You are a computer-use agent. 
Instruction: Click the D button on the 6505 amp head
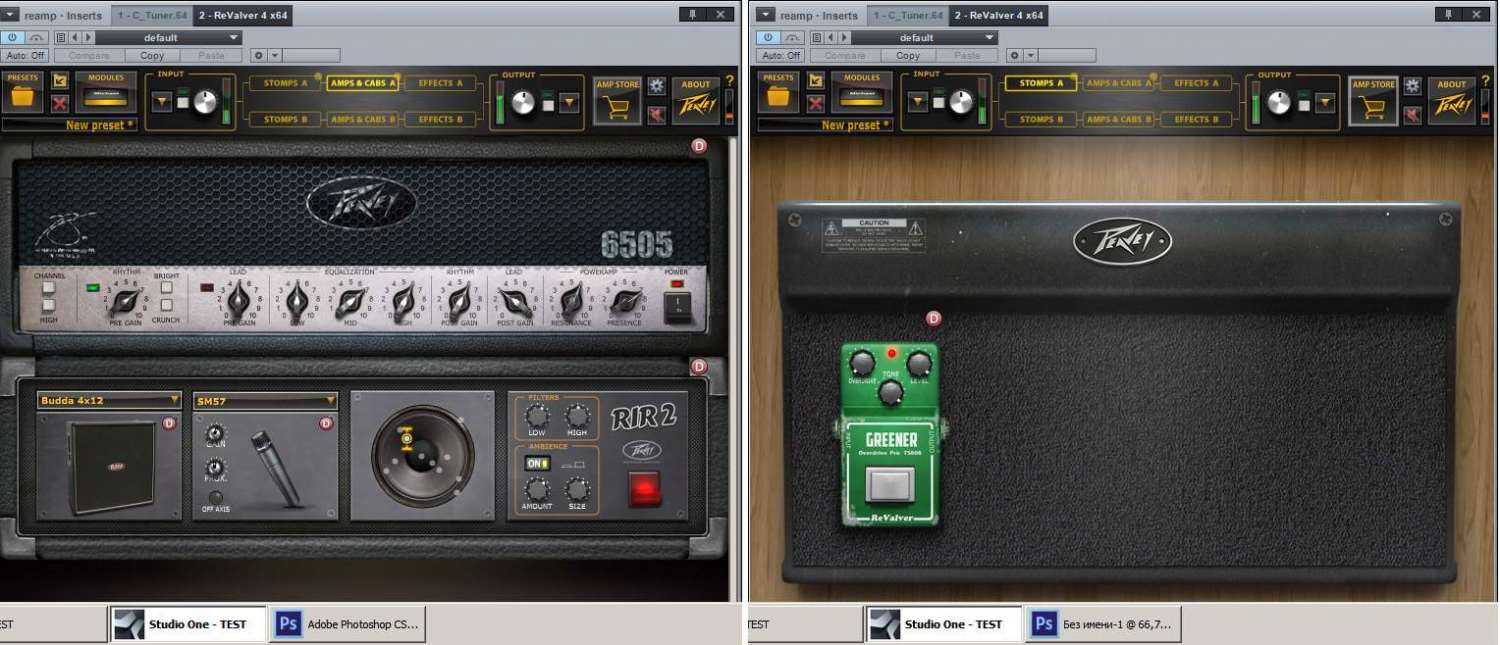(699, 146)
